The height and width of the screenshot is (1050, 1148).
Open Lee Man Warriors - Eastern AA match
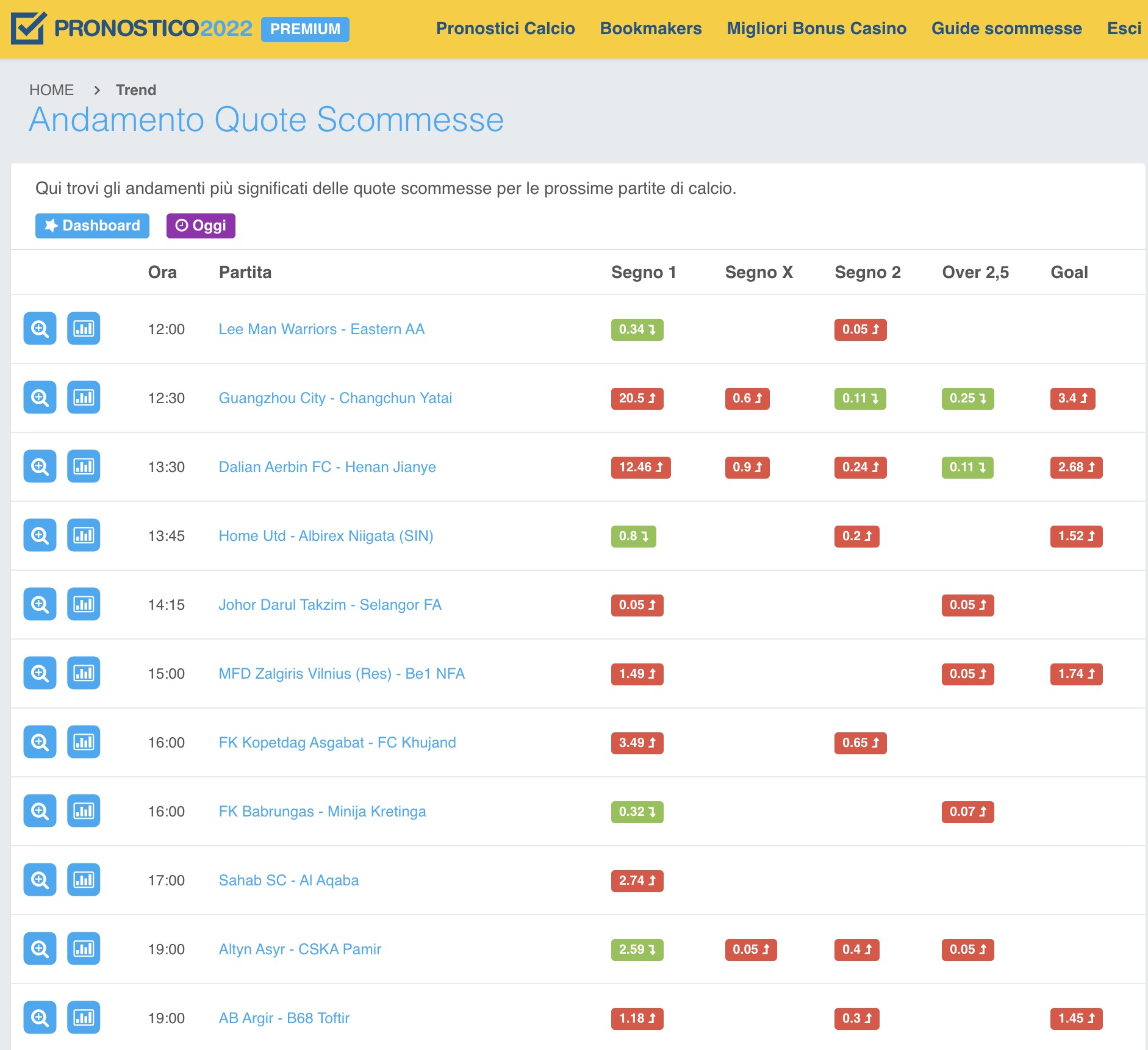coord(321,329)
